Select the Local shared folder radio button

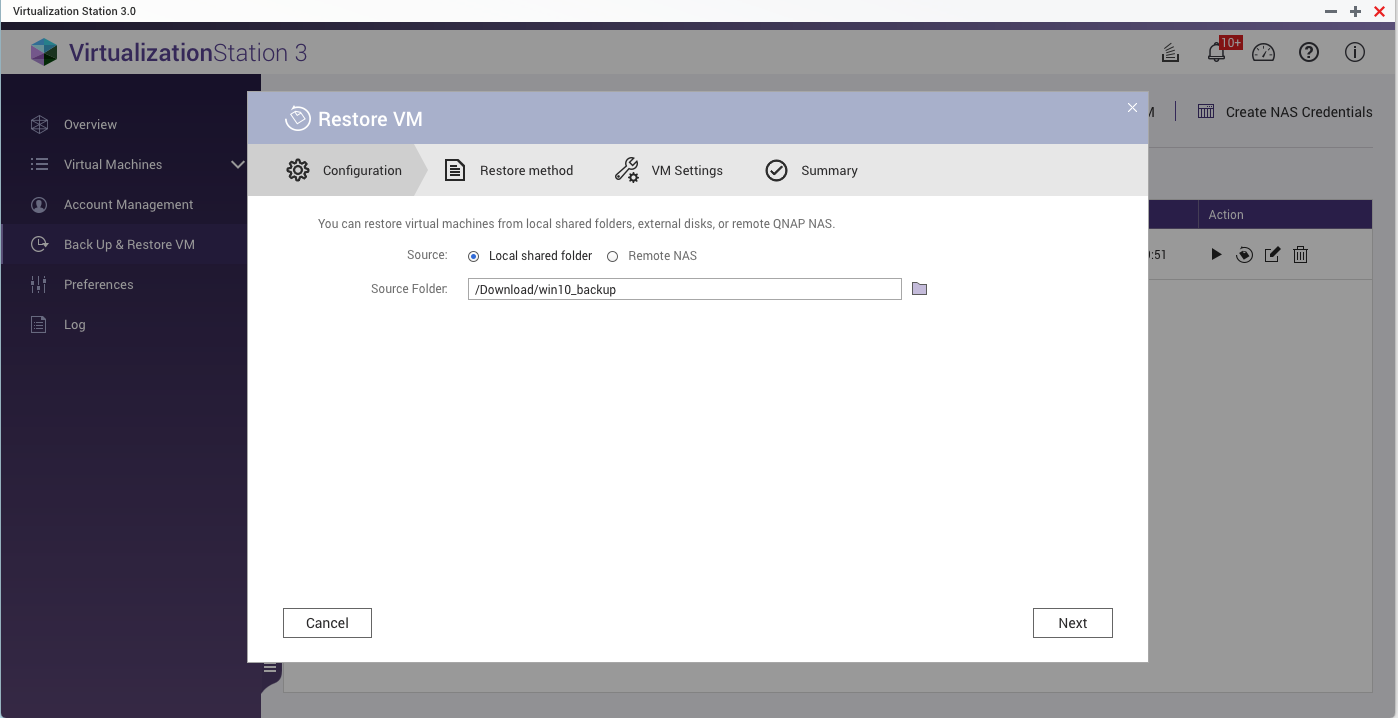point(474,256)
